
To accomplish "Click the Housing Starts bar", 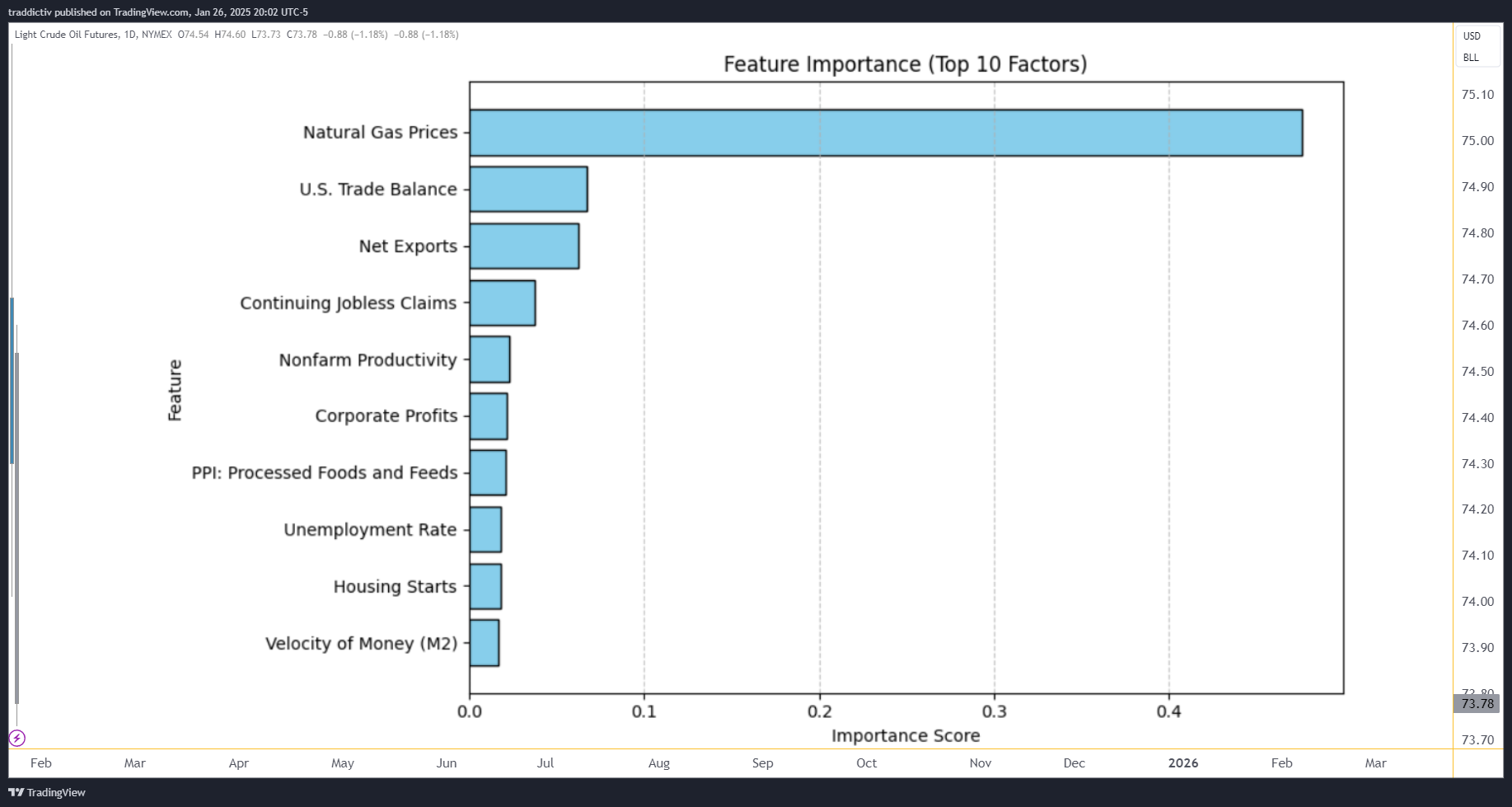I will coord(485,586).
